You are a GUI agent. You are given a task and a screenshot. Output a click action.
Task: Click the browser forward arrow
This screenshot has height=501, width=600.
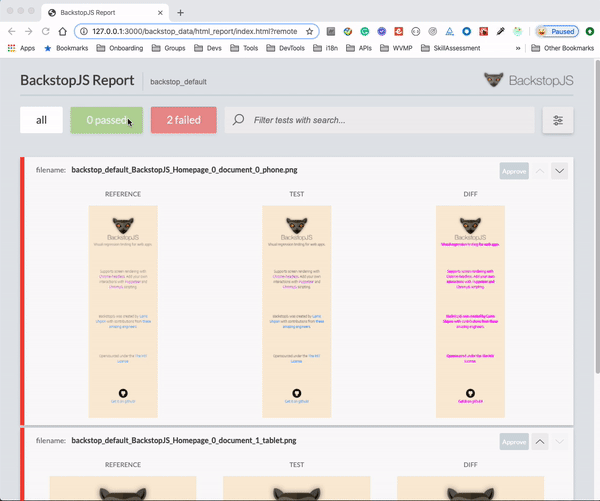tap(28, 31)
